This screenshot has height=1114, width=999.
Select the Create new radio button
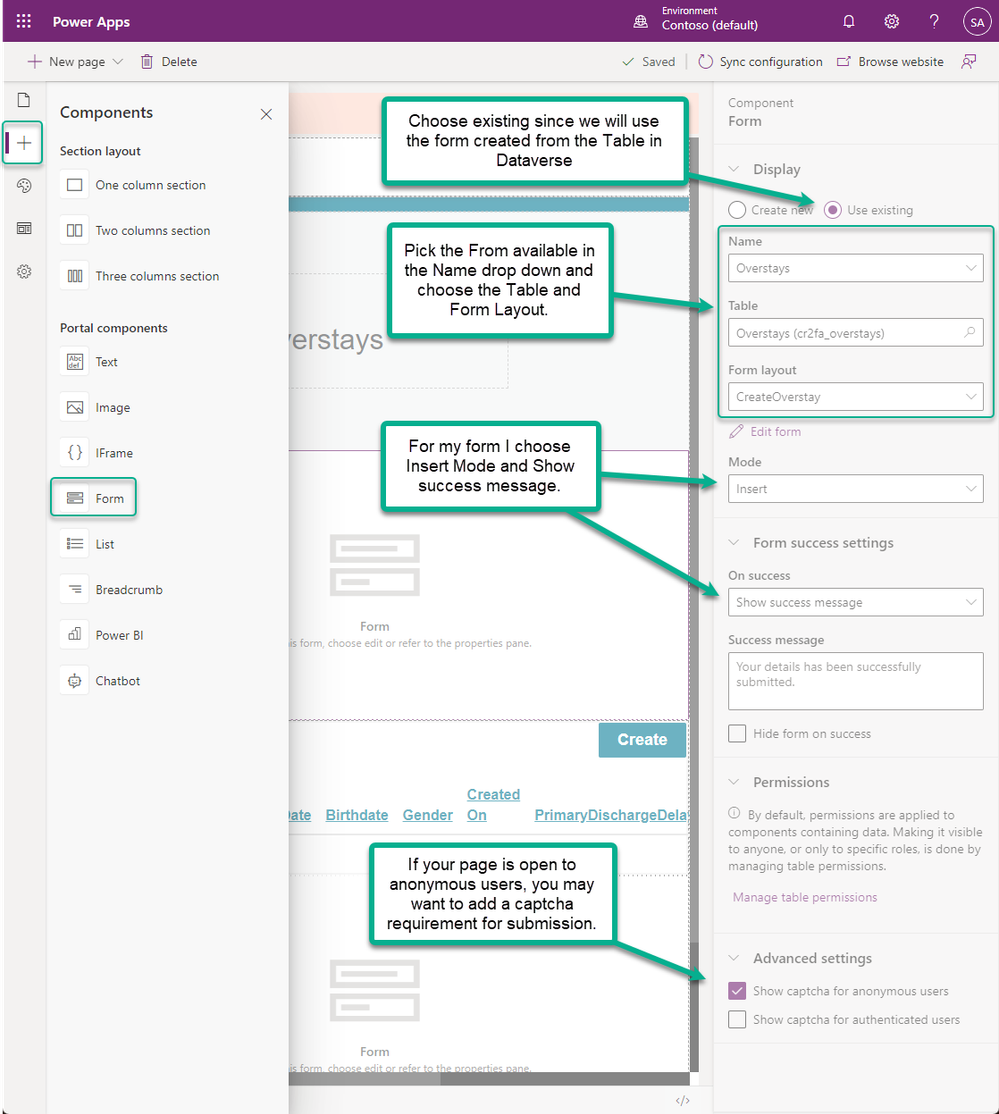737,210
